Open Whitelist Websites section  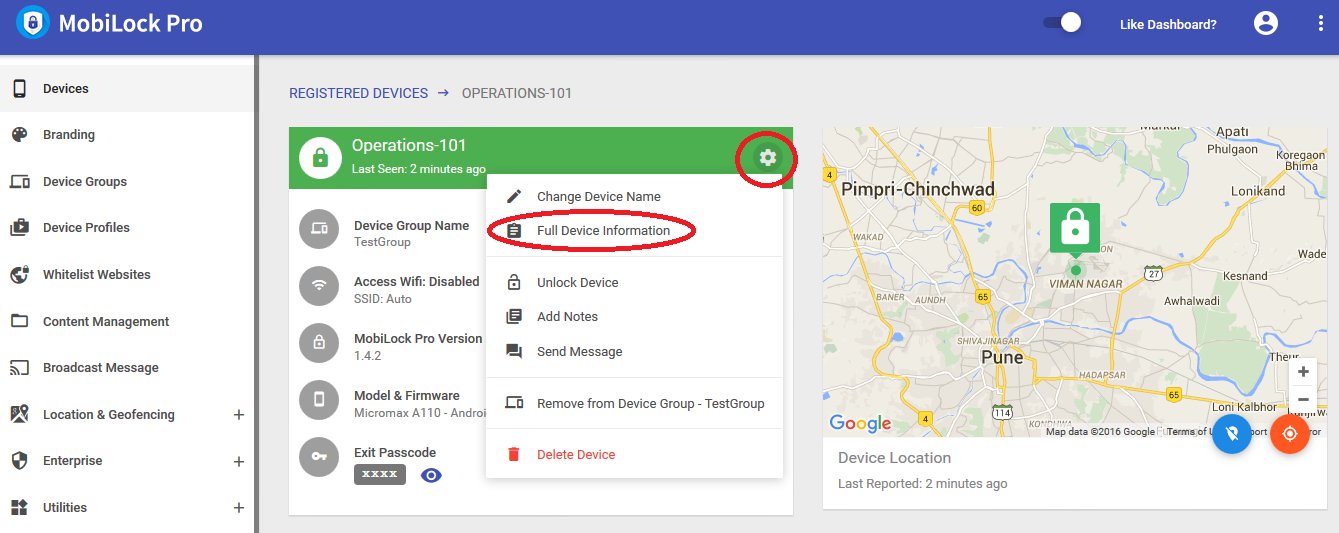[x=126, y=275]
